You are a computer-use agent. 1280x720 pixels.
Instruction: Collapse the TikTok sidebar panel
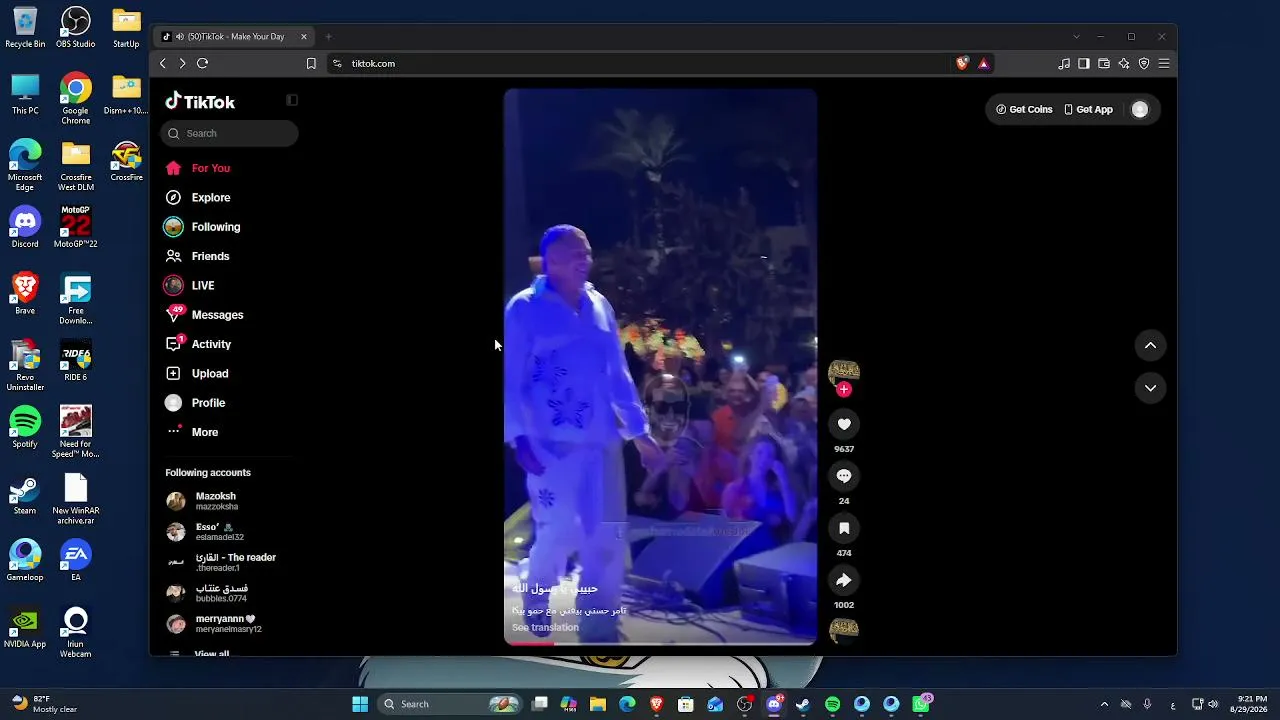(292, 100)
